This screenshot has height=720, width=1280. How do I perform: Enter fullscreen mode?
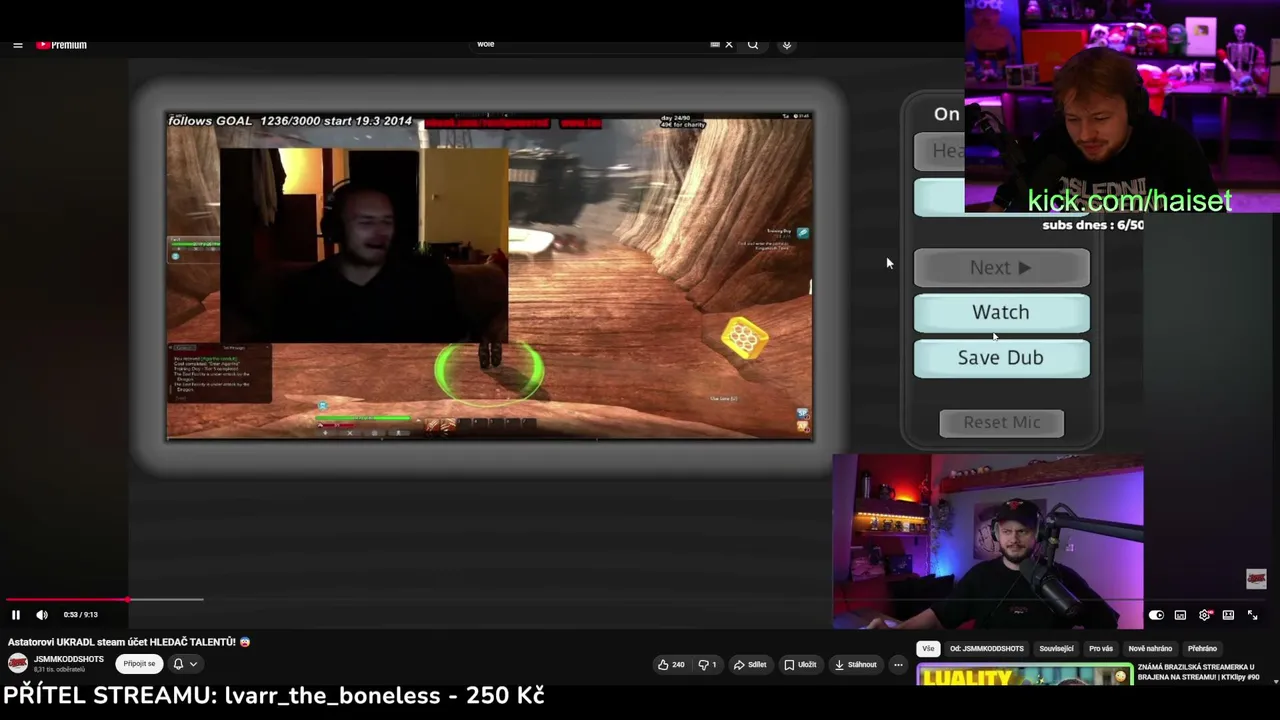[x=1252, y=615]
